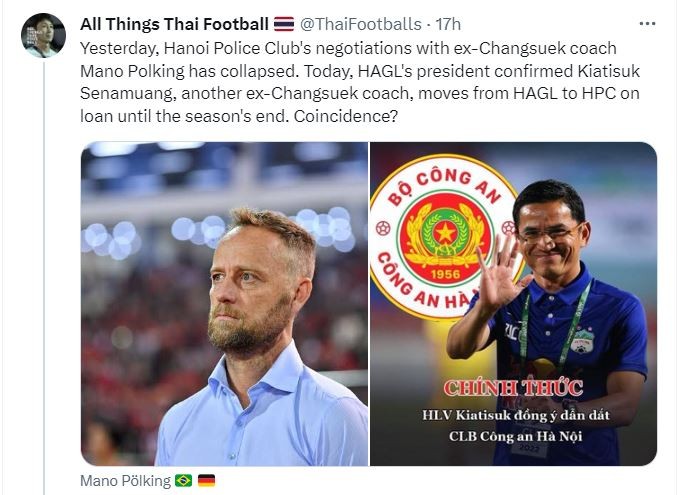Screen dimensions: 678x495
Task: Open the @ThaiFootballs handle link
Action: (x=349, y=24)
